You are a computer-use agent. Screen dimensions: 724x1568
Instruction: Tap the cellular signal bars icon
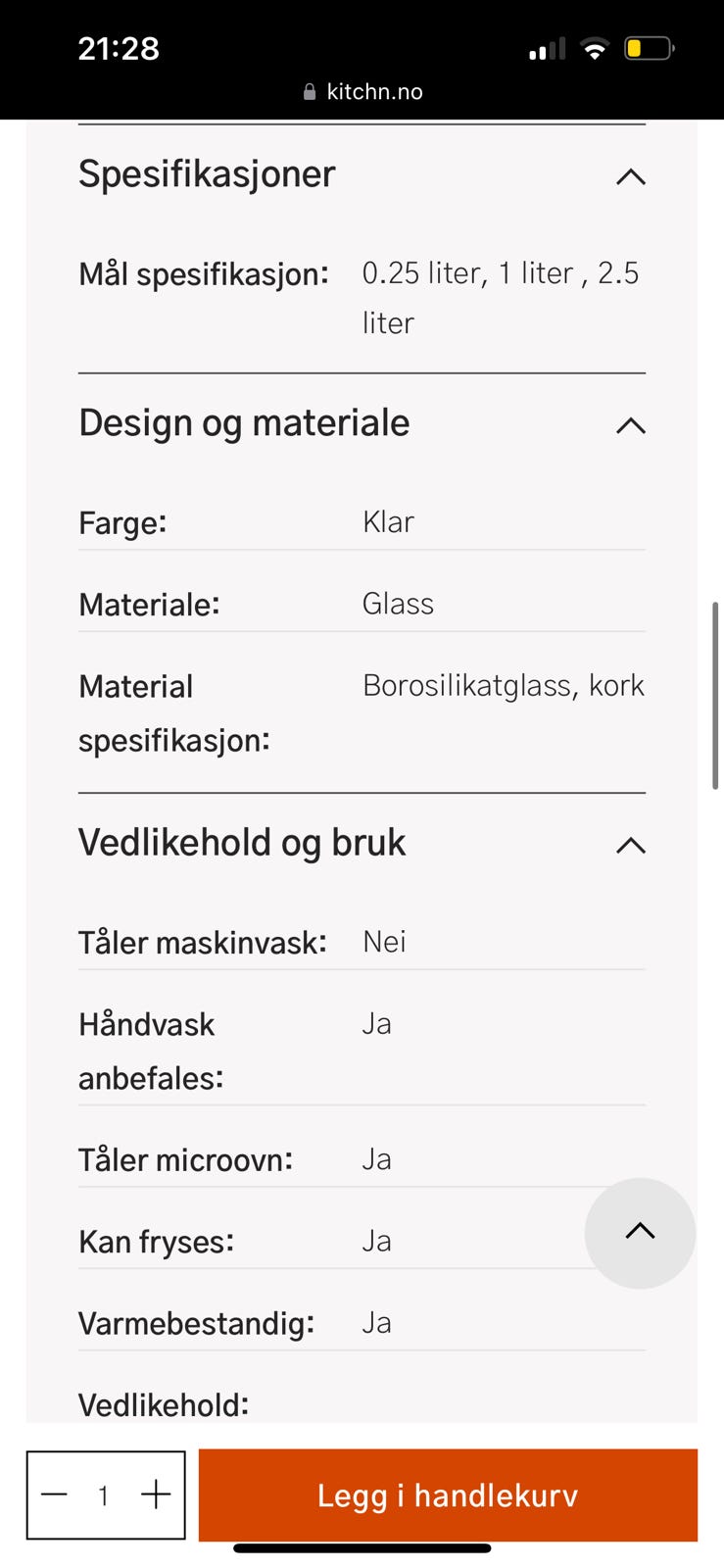547,49
